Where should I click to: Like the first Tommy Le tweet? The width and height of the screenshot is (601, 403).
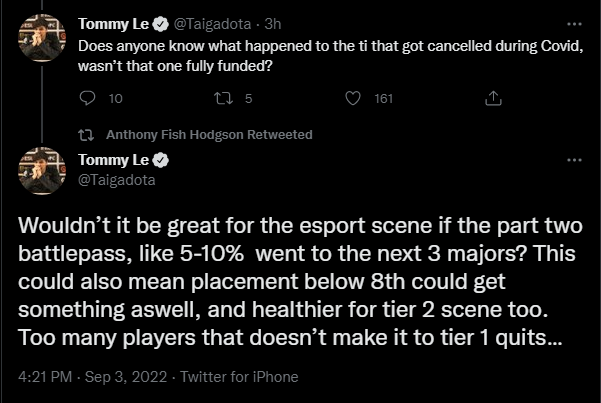point(352,98)
